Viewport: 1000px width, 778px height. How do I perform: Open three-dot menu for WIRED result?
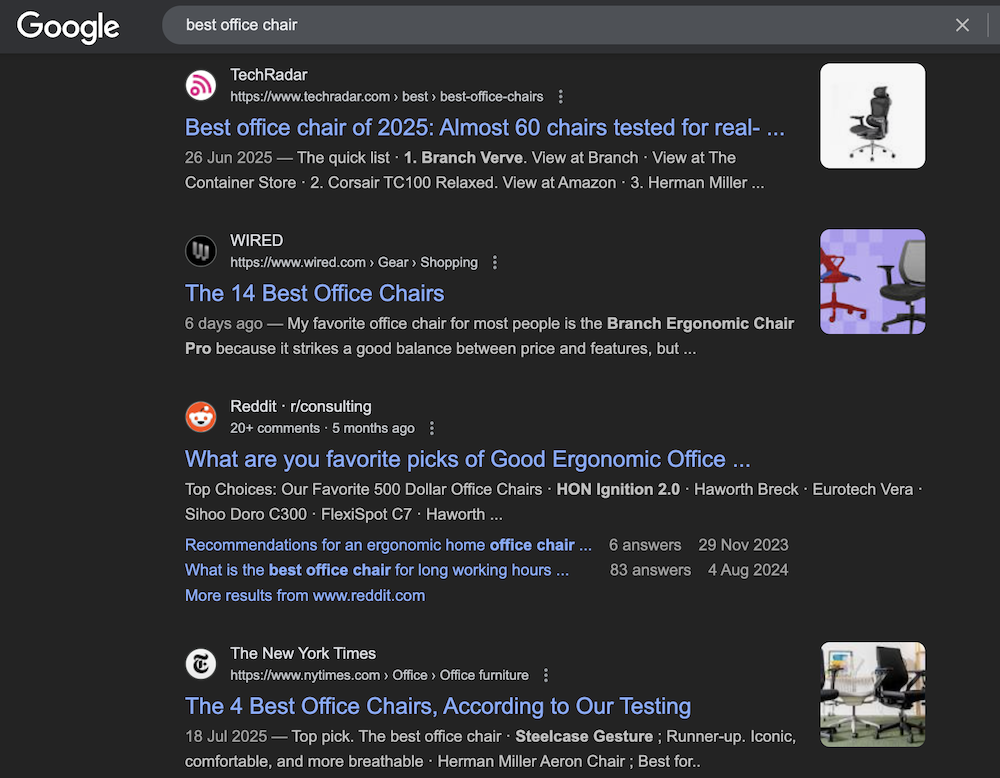495,263
